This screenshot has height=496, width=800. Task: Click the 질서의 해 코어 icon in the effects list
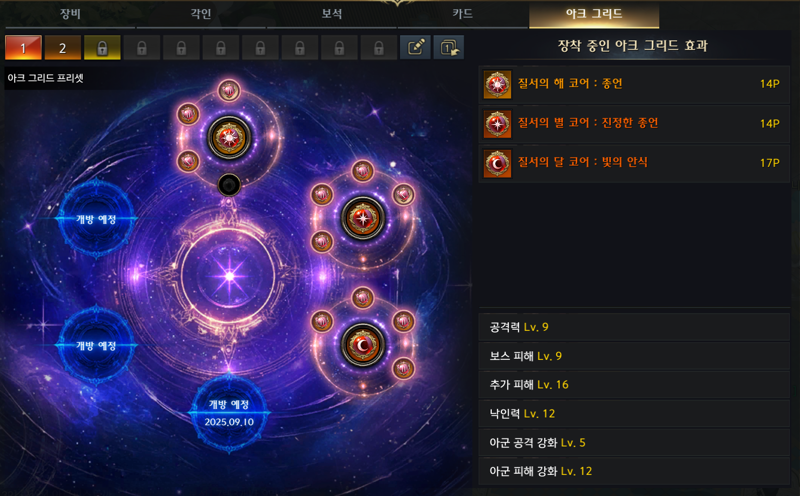pos(497,84)
